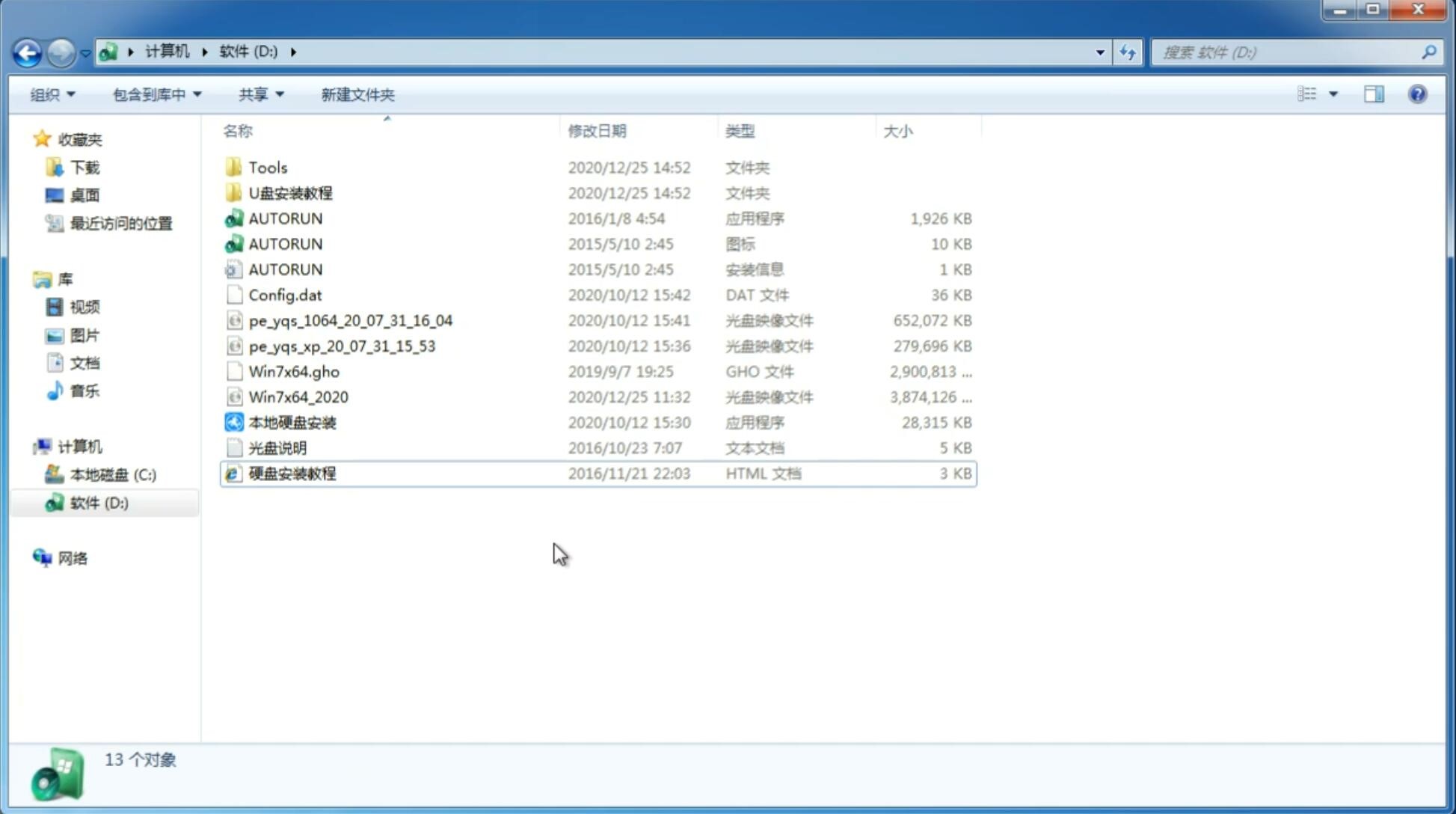Open 硬盘安装教程 HTML document
The height and width of the screenshot is (814, 1456).
[x=292, y=473]
